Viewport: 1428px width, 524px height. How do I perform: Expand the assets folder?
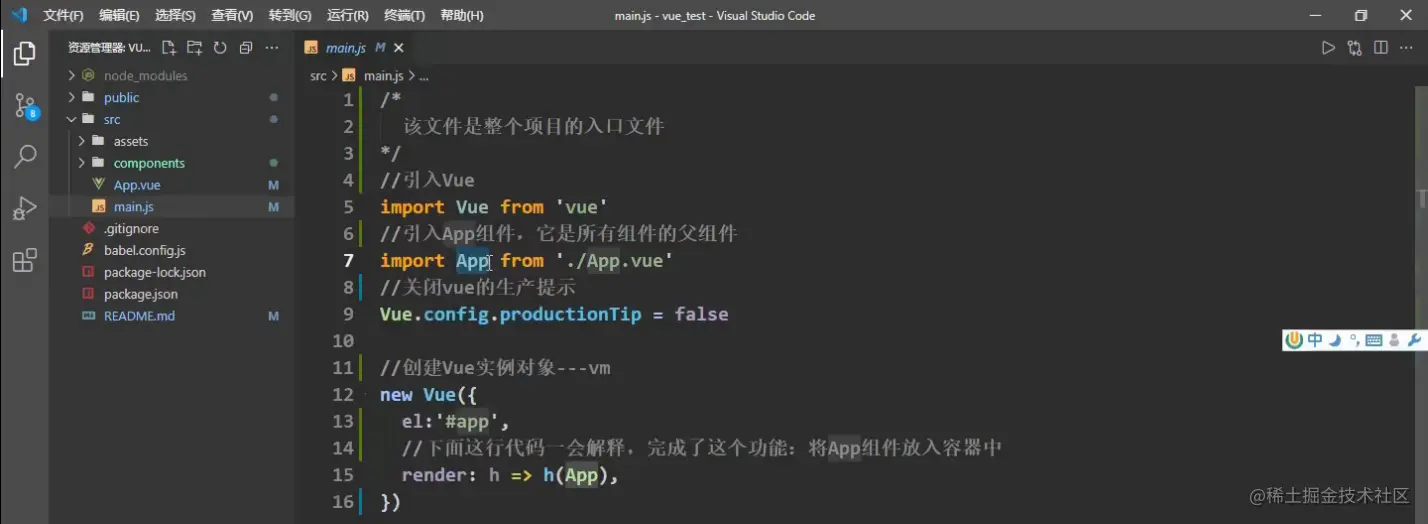coord(82,141)
